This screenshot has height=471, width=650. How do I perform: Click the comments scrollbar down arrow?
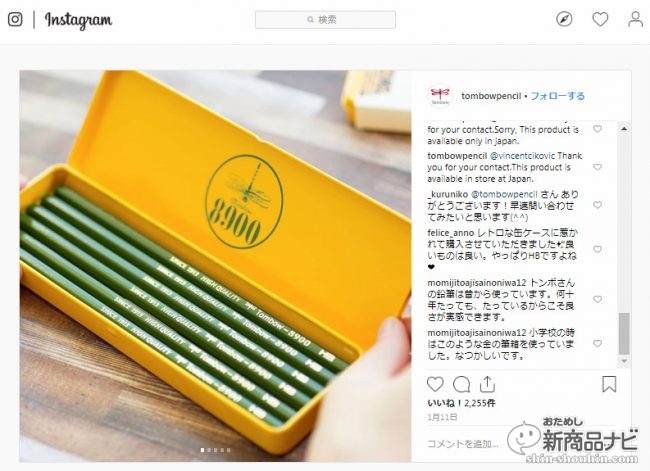pyautogui.click(x=624, y=362)
